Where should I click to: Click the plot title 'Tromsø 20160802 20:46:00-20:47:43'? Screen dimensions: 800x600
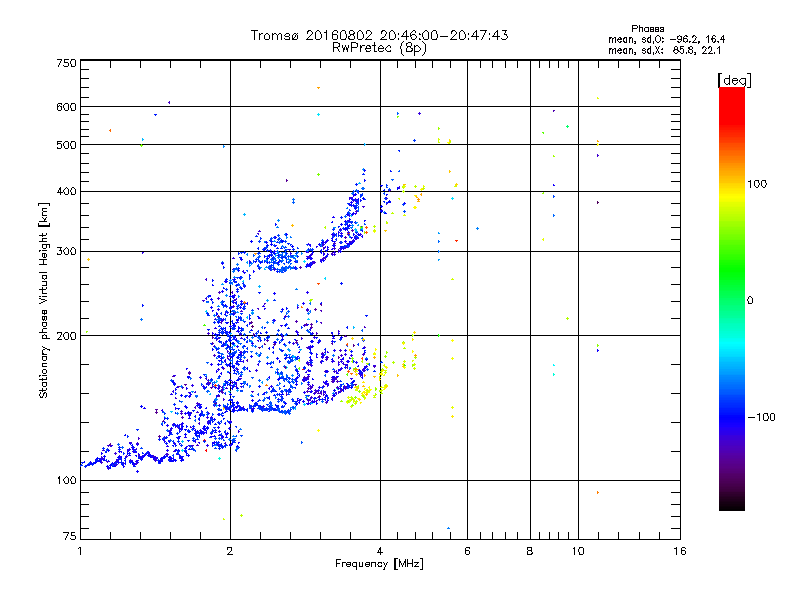point(379,35)
